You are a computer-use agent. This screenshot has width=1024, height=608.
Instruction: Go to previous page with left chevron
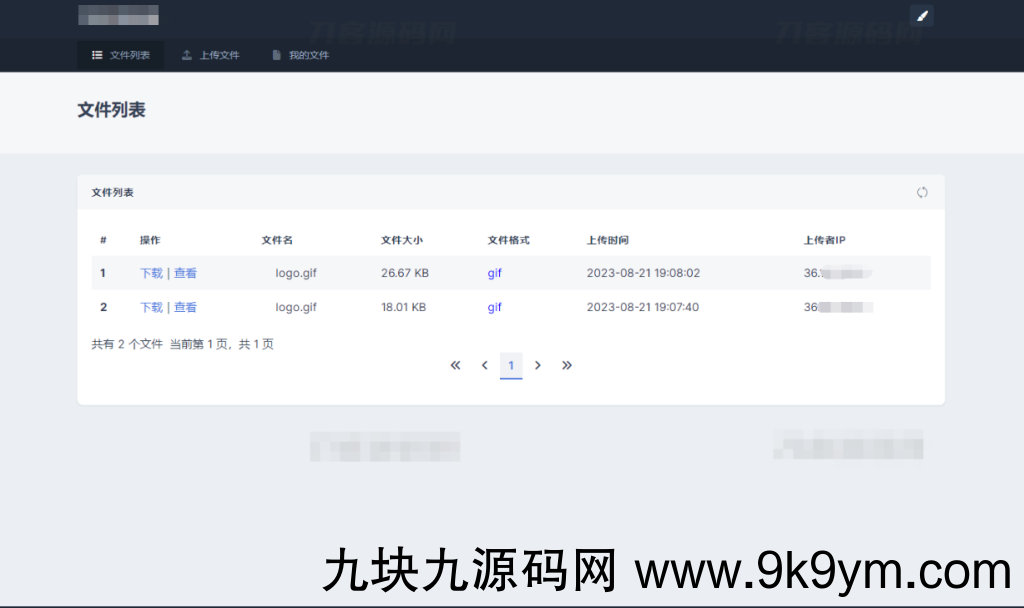pyautogui.click(x=484, y=365)
